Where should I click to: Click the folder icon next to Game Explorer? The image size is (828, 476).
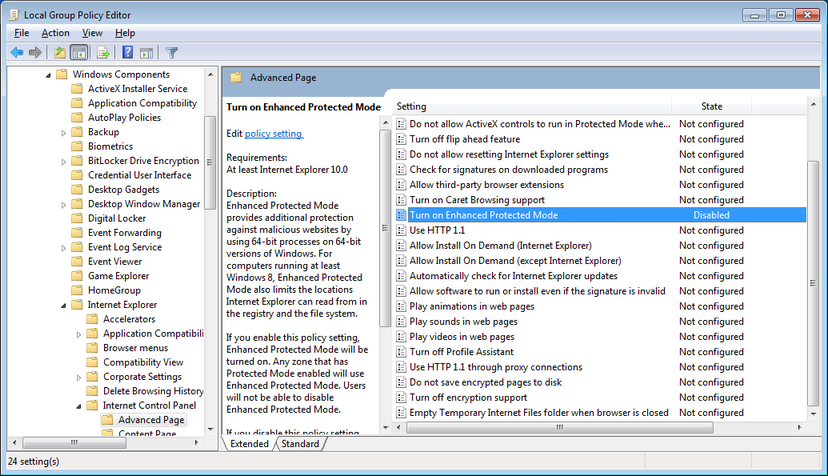pyautogui.click(x=77, y=276)
